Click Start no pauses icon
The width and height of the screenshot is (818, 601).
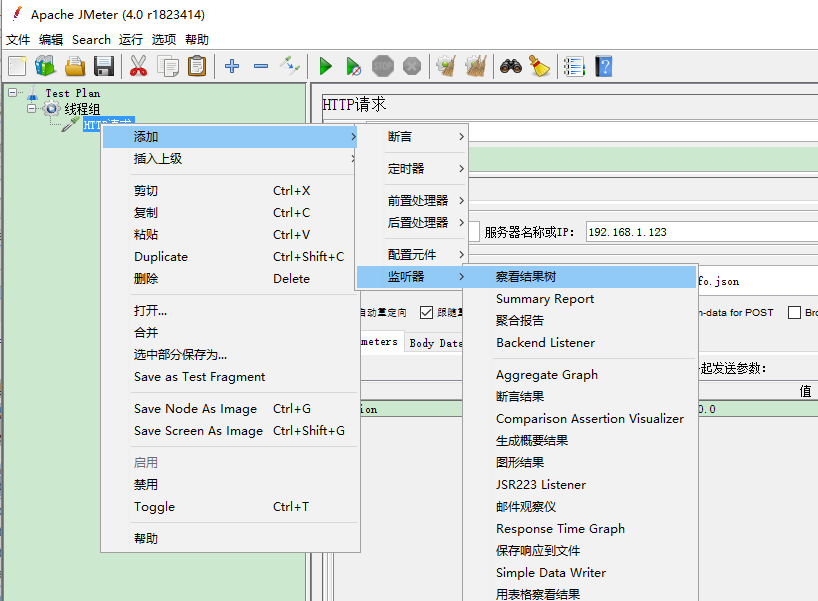(x=353, y=66)
